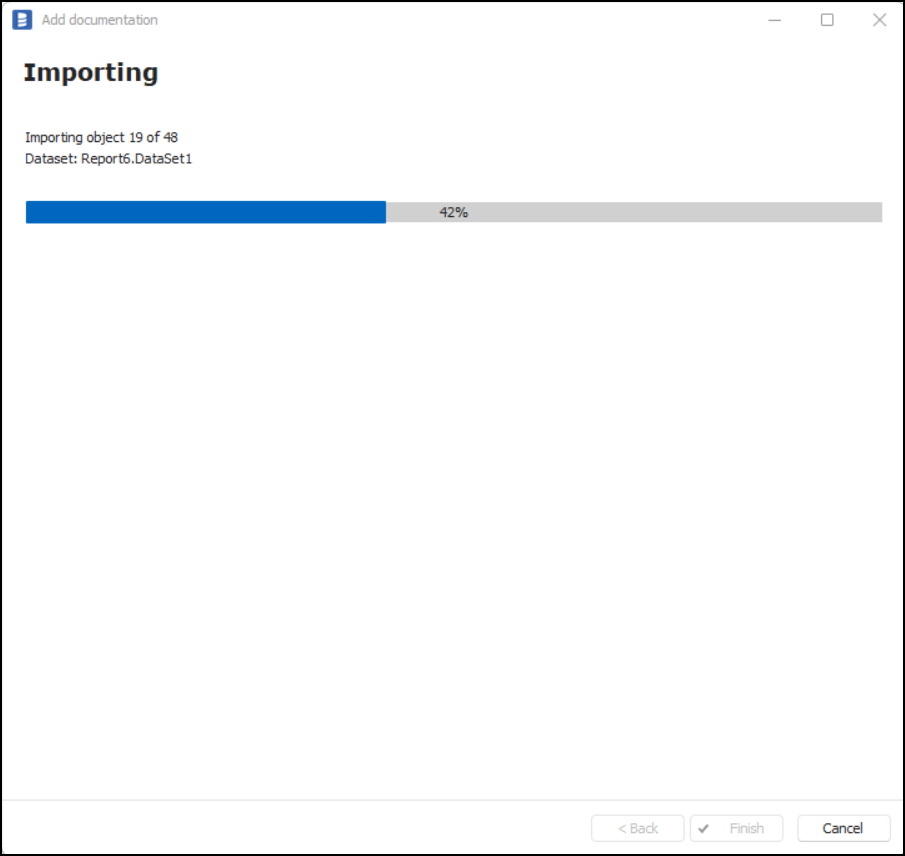Click the less-than arrow in Back button
905x856 pixels.
pyautogui.click(x=622, y=828)
